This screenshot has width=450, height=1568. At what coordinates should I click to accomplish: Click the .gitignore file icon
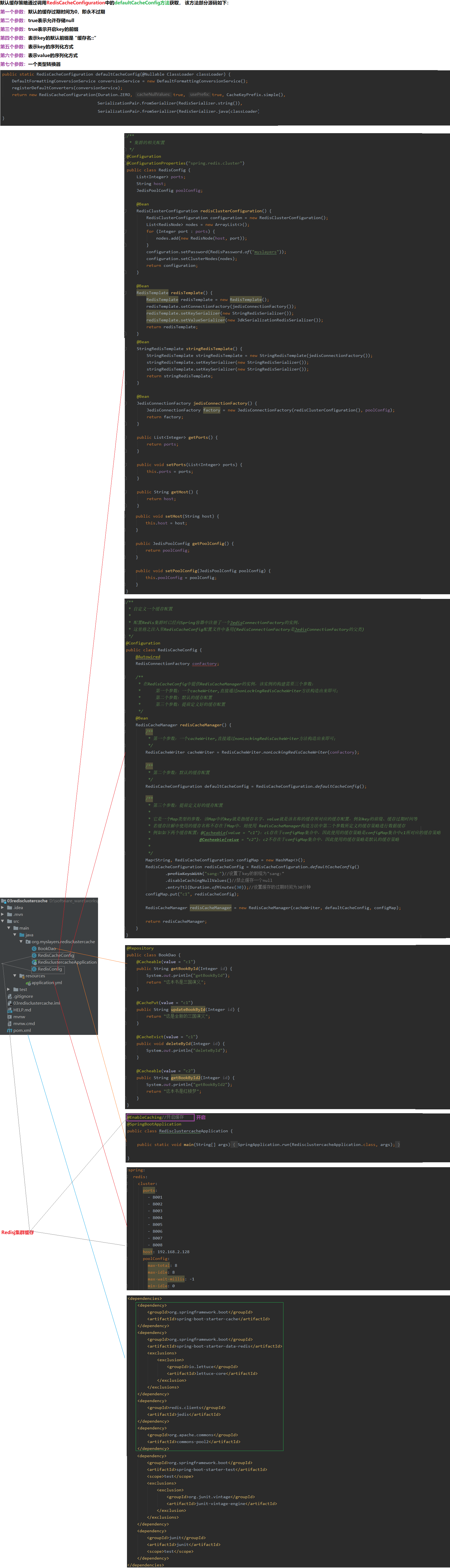click(x=10, y=996)
